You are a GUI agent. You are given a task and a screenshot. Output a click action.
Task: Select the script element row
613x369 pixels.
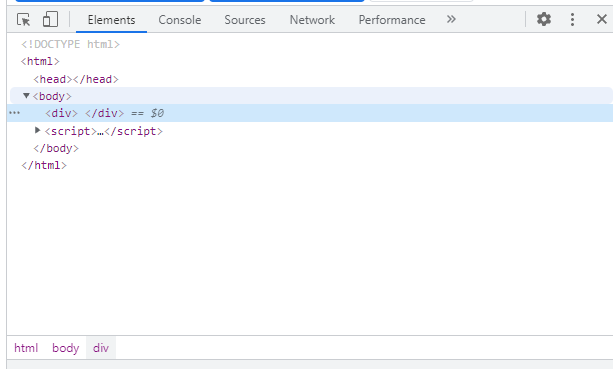[x=103, y=131]
